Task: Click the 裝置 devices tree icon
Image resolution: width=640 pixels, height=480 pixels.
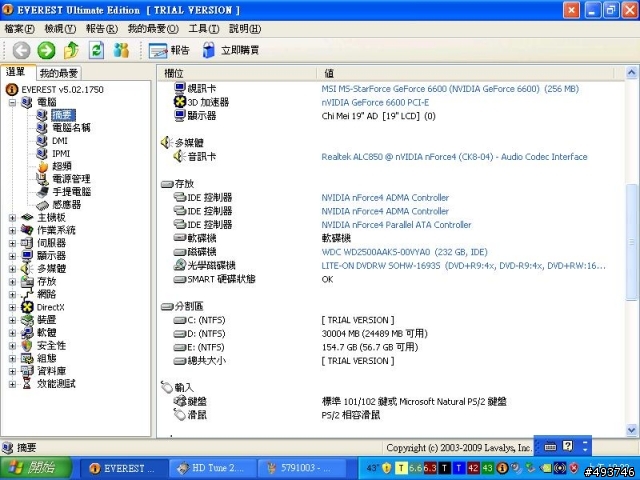Action: coord(27,320)
